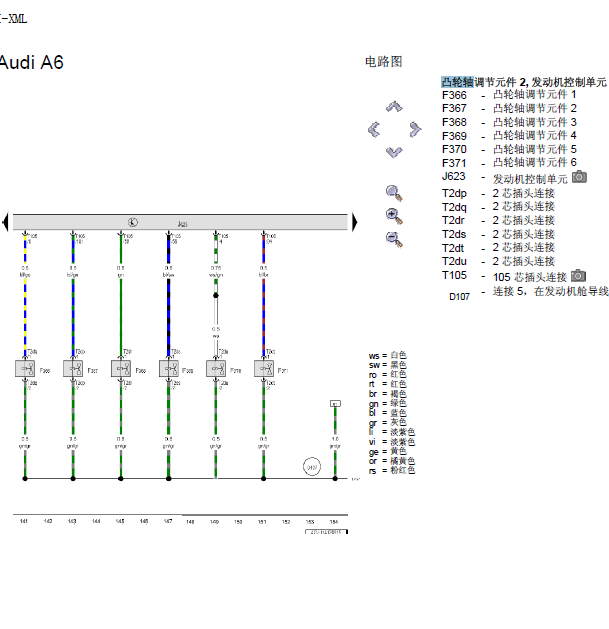Go to previous diagram page via left triangle

(5, 222)
